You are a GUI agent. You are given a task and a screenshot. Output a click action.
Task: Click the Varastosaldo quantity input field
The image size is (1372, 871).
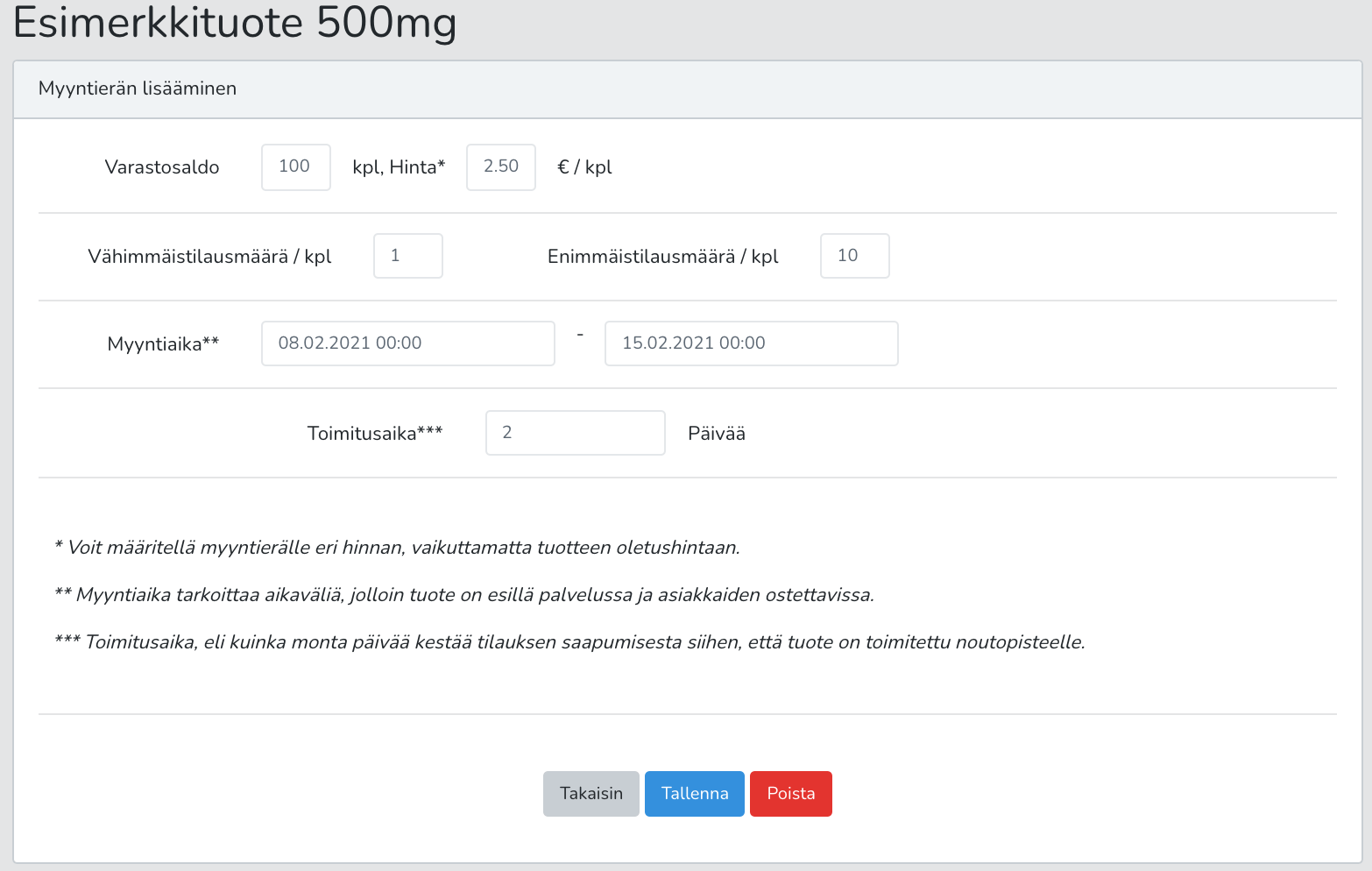(295, 167)
